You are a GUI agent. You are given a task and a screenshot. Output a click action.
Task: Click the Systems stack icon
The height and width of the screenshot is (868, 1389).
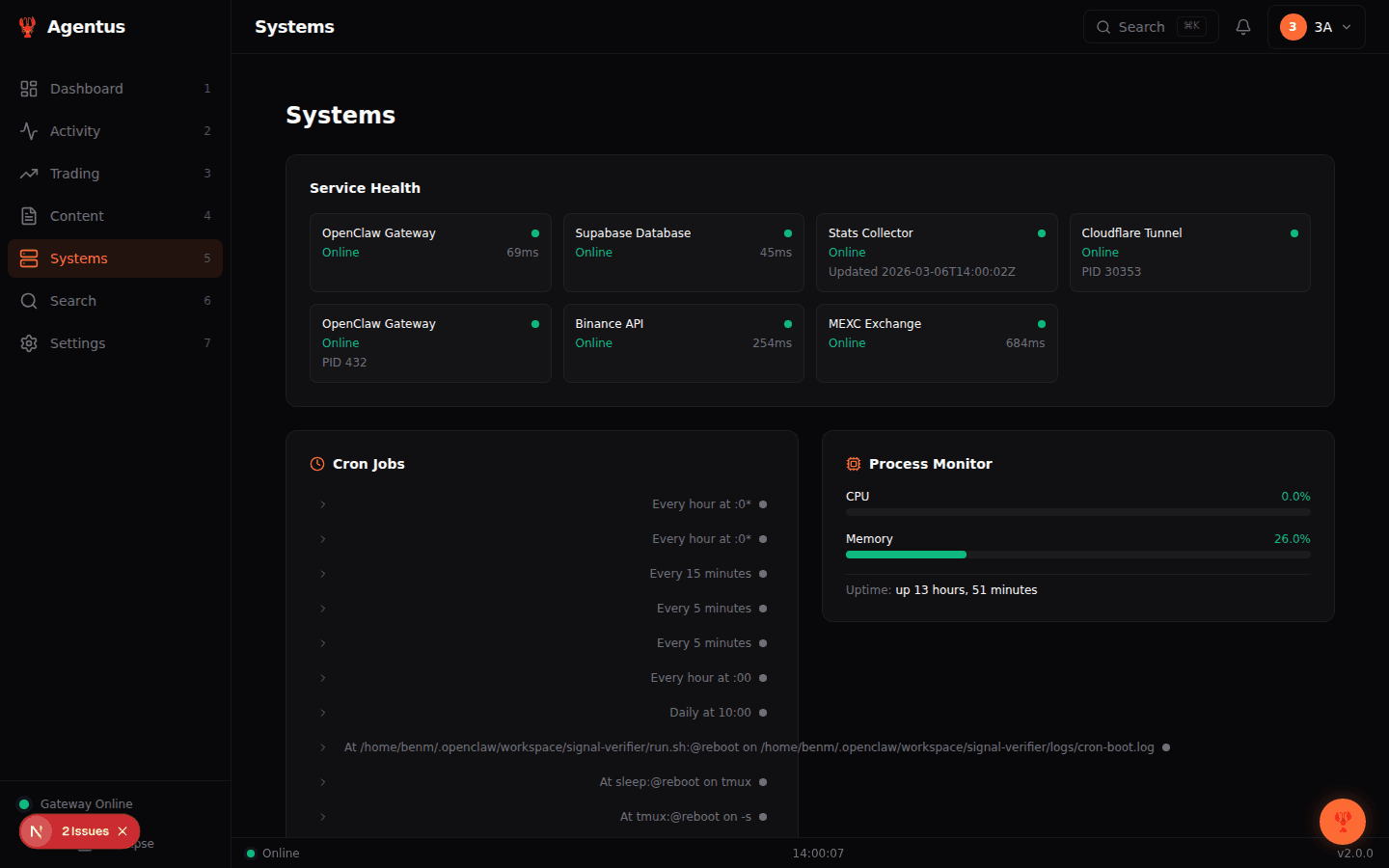tap(29, 258)
